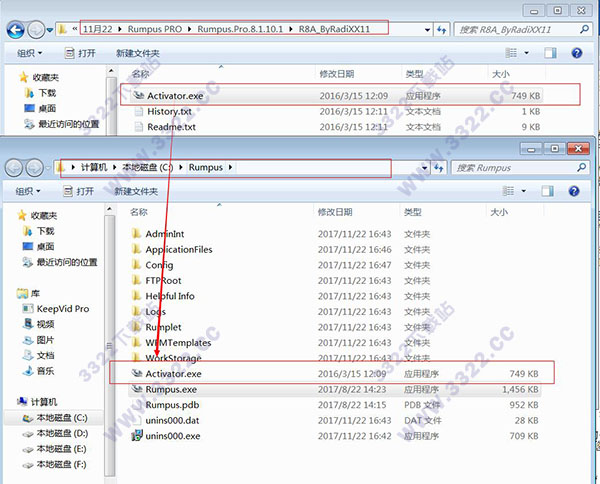Toggle preview pane in R8A_ByRadiXX11 window
The image size is (600, 484).
[x=550, y=53]
